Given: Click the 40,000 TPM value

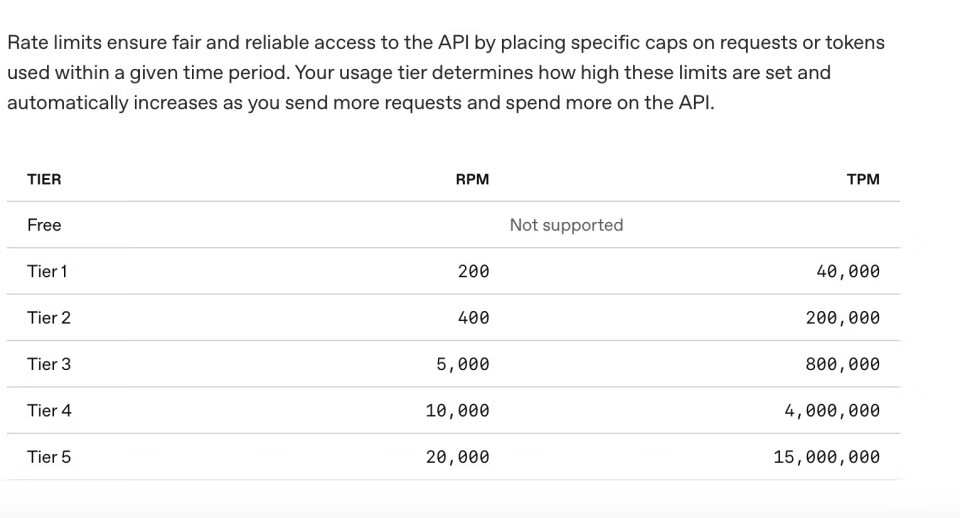Looking at the screenshot, I should pos(848,271).
